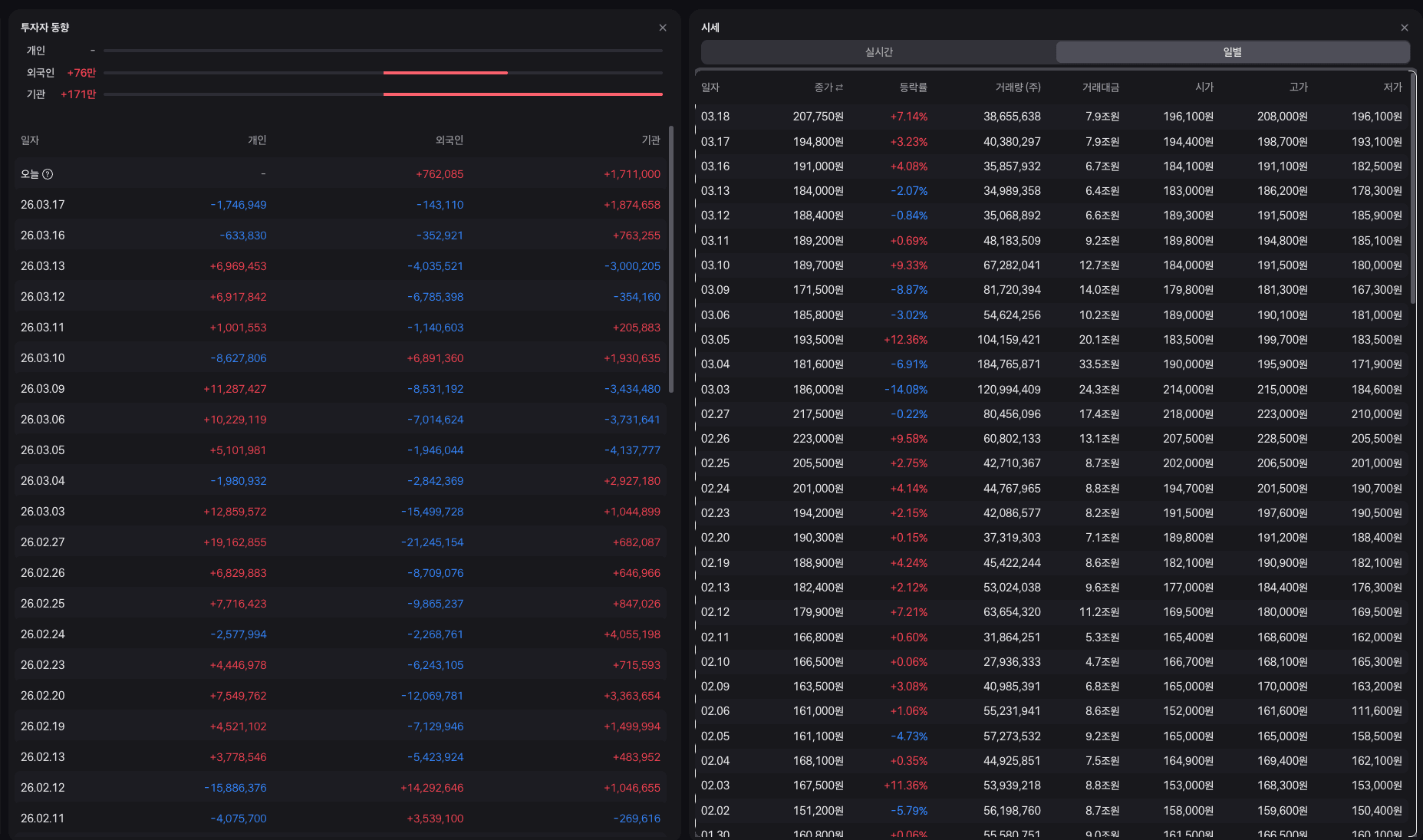Click the 03.03 row with -14.08% change
Screen dimensions: 1423x840
(x=1052, y=390)
